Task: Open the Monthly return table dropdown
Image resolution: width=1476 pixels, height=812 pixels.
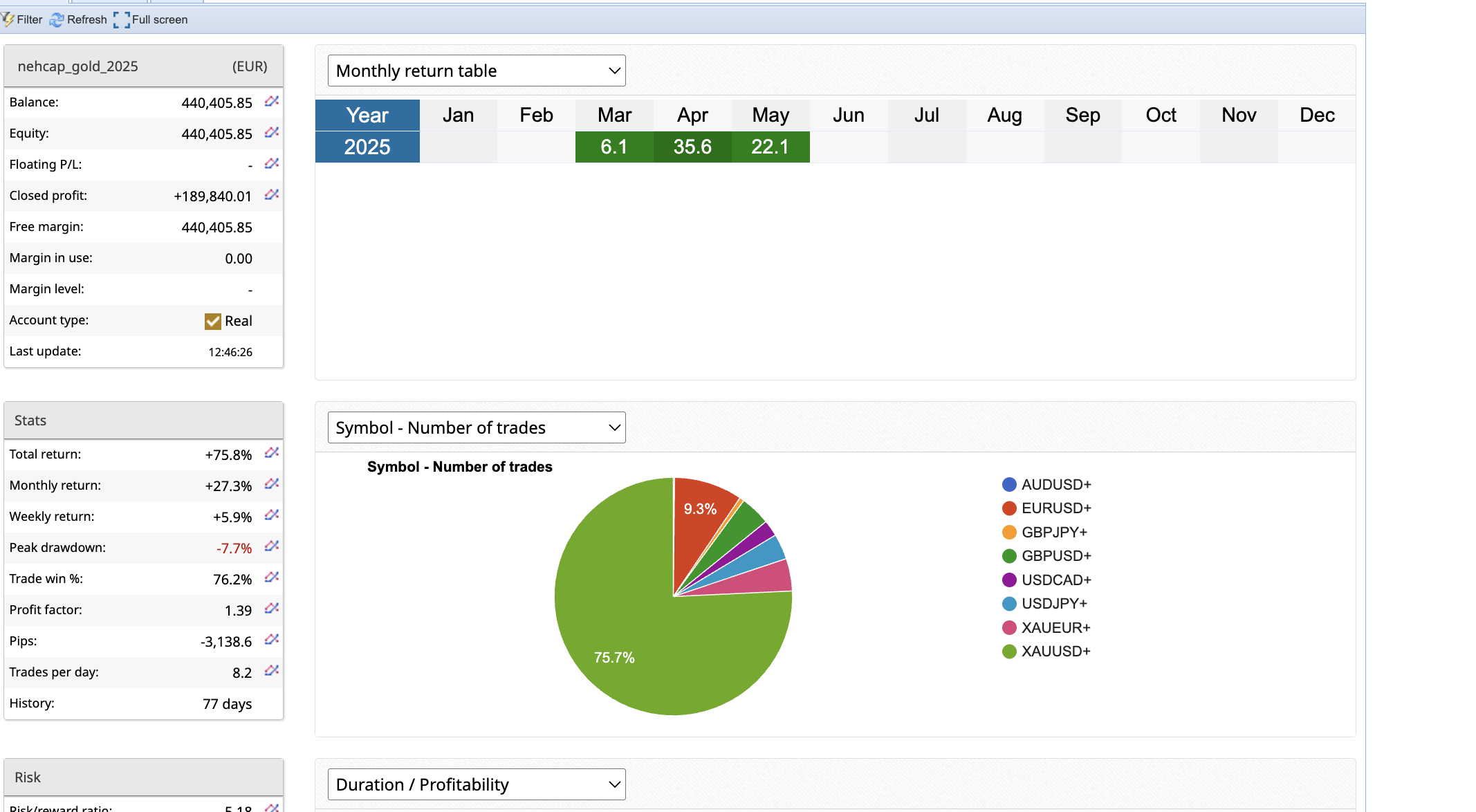Action: (477, 71)
